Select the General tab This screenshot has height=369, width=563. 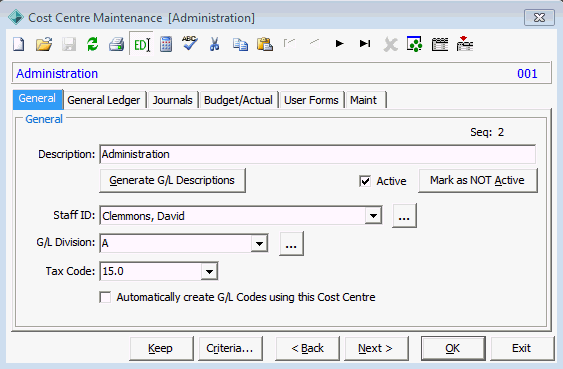click(x=37, y=99)
